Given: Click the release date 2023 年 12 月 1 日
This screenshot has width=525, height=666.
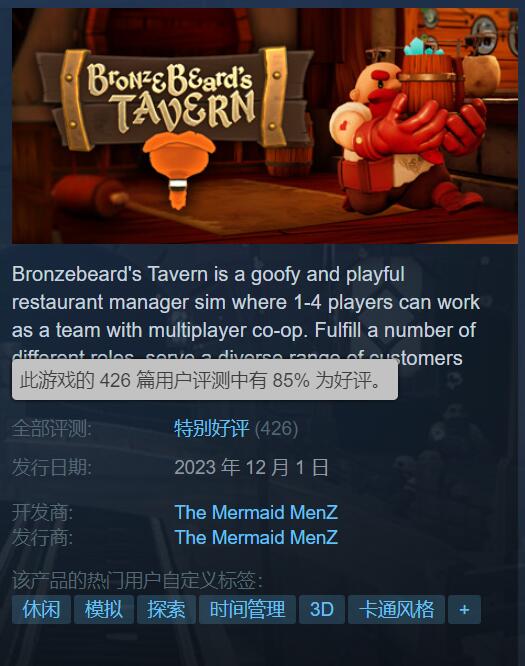Looking at the screenshot, I should (251, 468).
